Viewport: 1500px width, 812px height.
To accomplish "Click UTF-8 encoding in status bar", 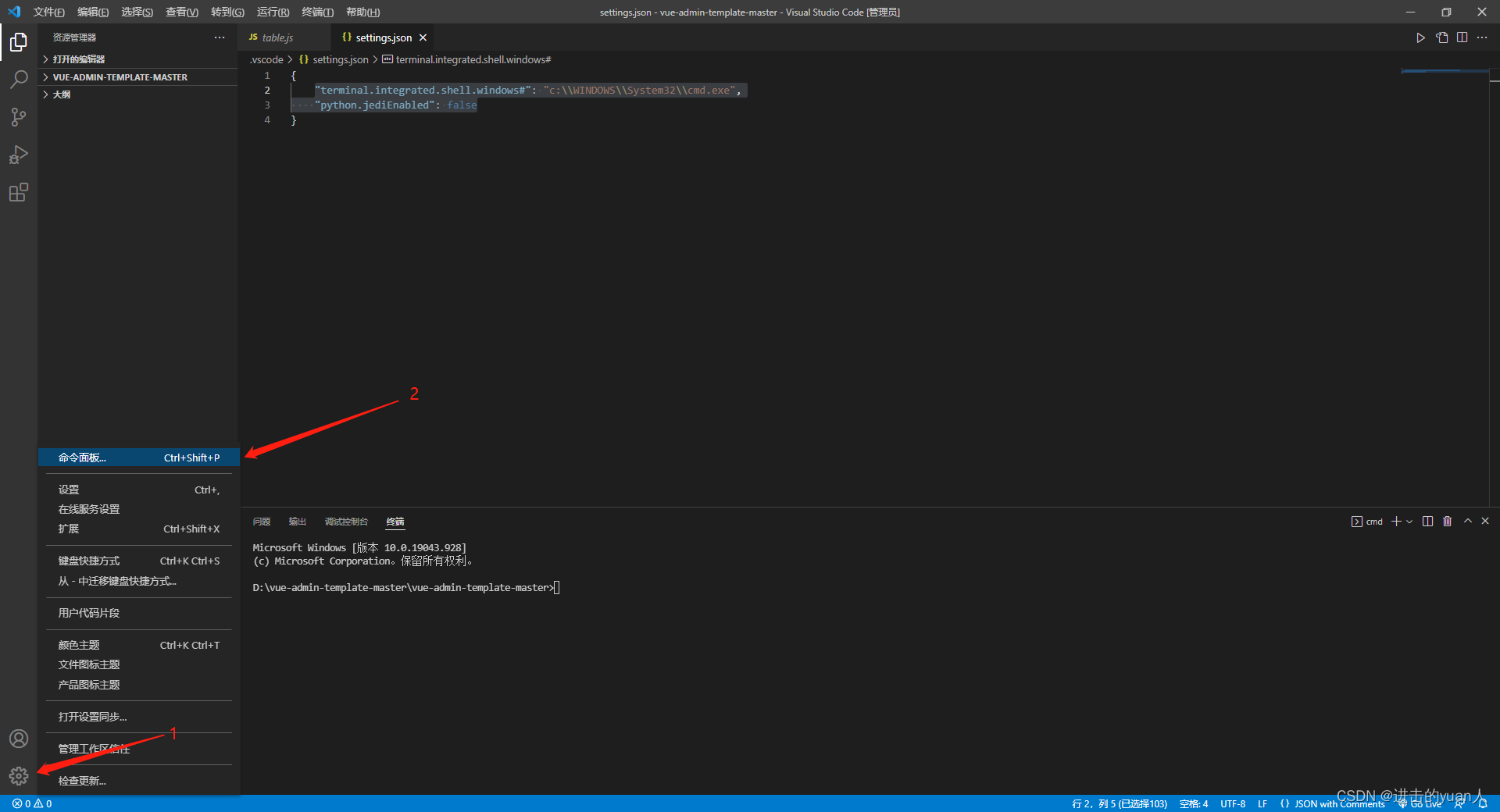I will coord(1232,803).
